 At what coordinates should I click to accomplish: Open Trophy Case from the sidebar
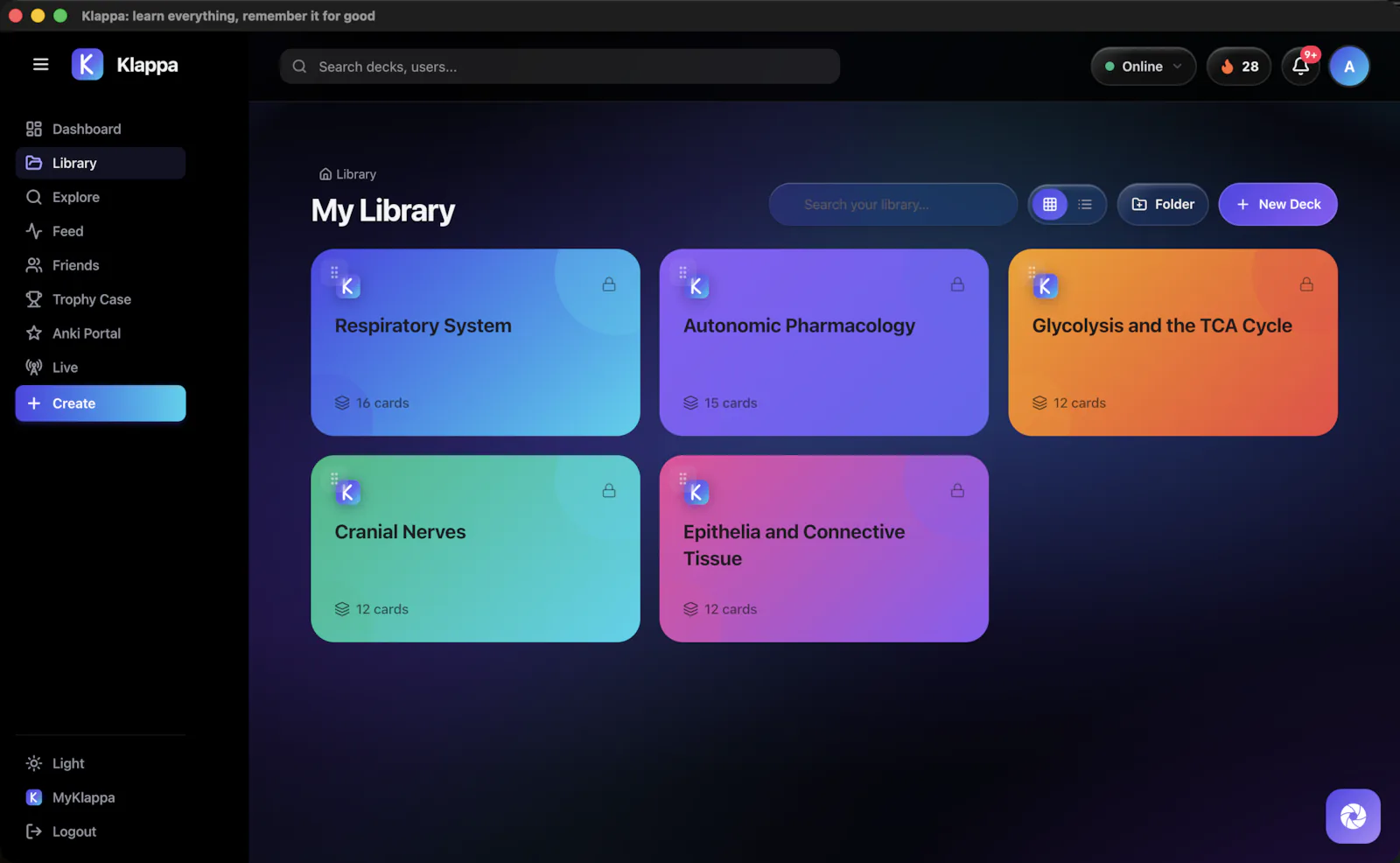(101, 299)
